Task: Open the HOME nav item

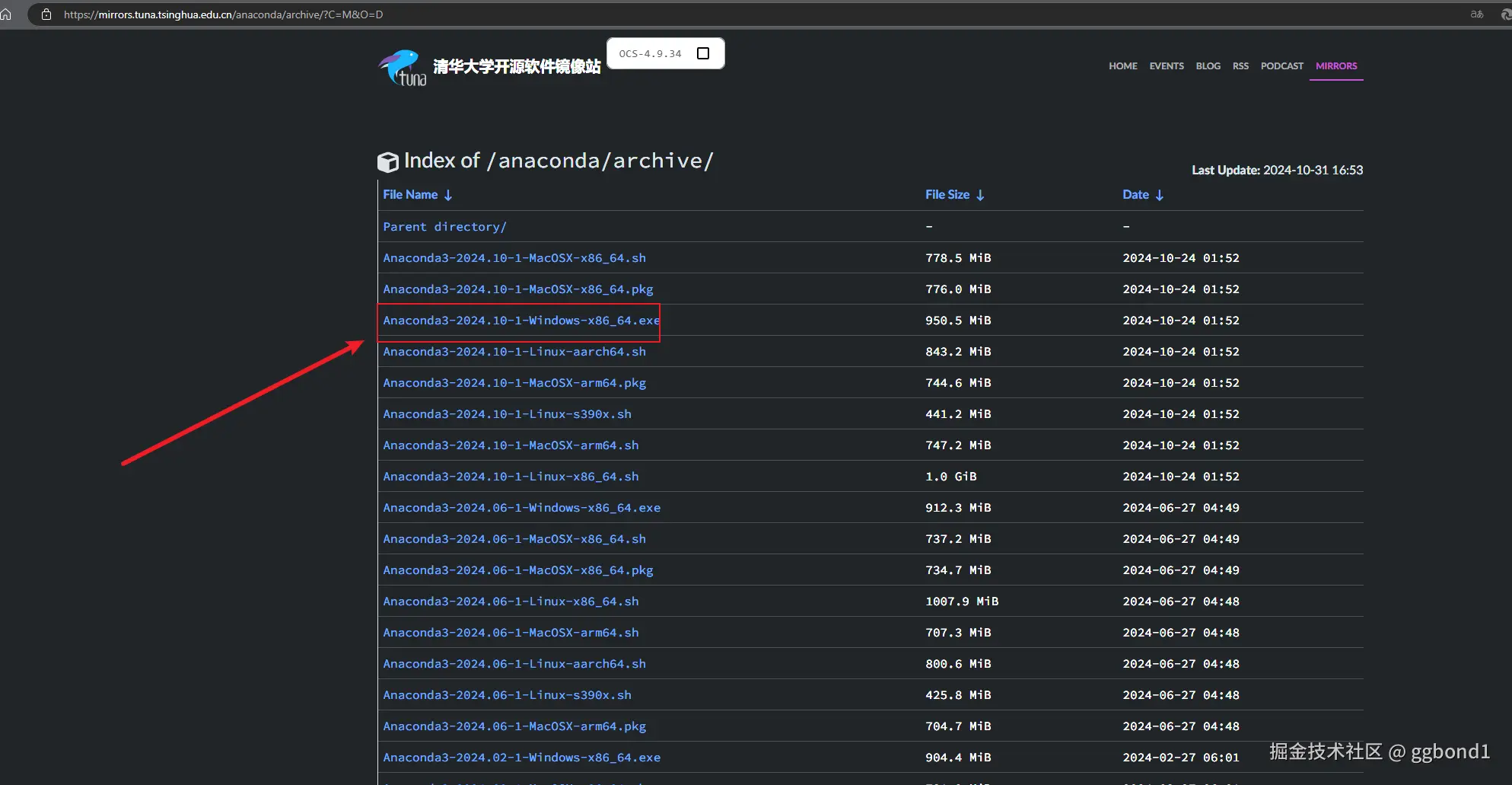Action: 1122,66
